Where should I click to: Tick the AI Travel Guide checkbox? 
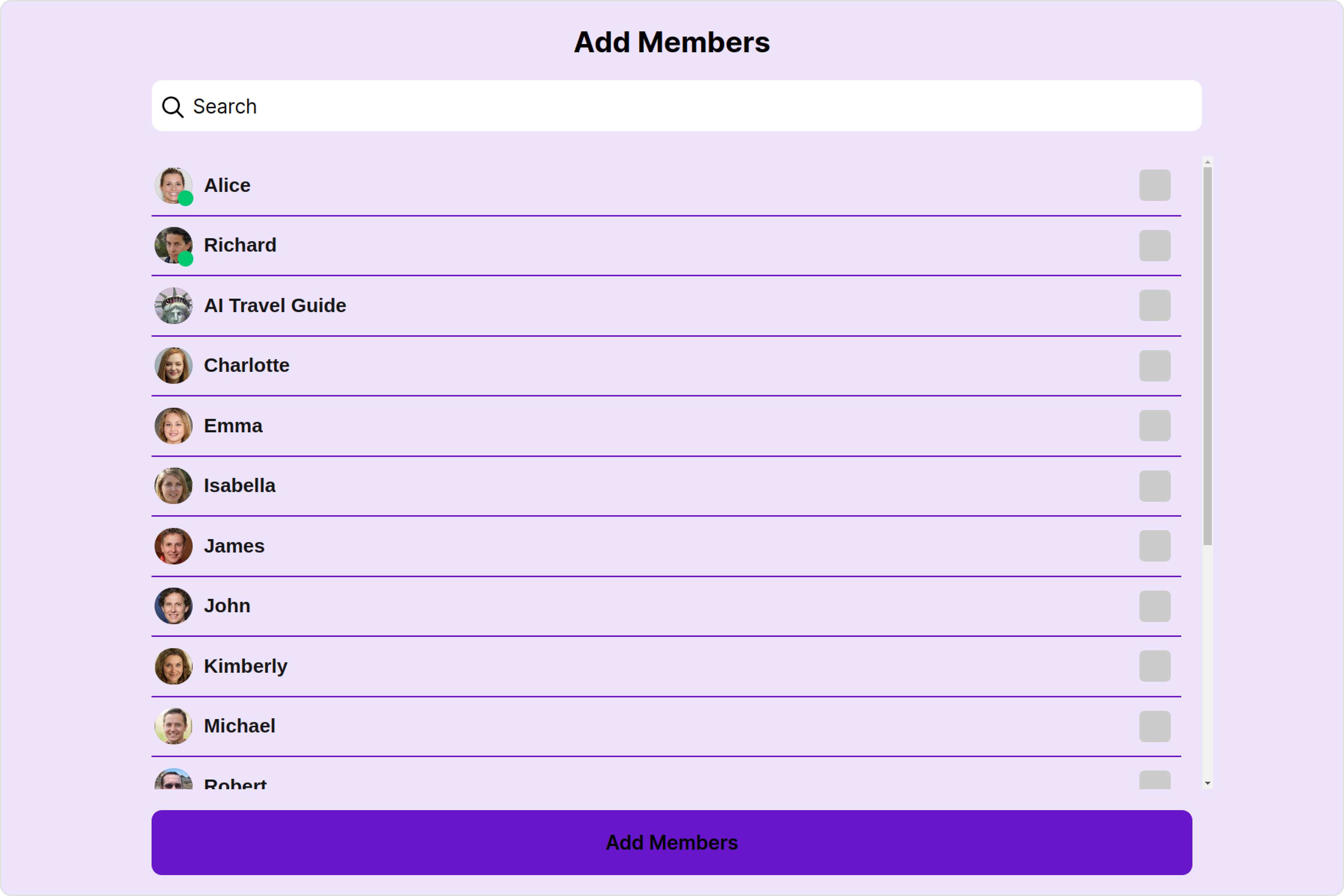(x=1155, y=306)
